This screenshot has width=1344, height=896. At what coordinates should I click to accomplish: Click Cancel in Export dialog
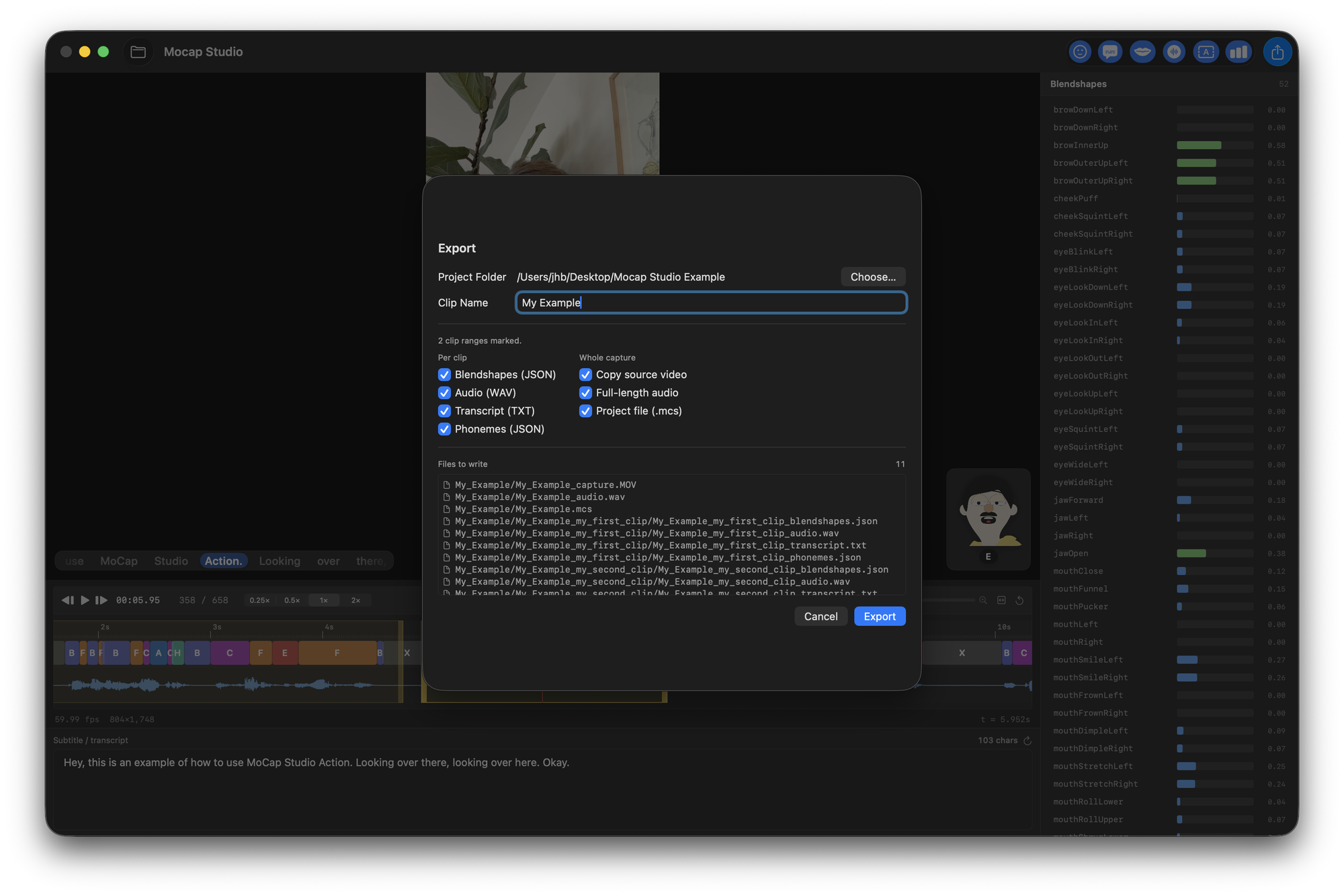click(821, 617)
